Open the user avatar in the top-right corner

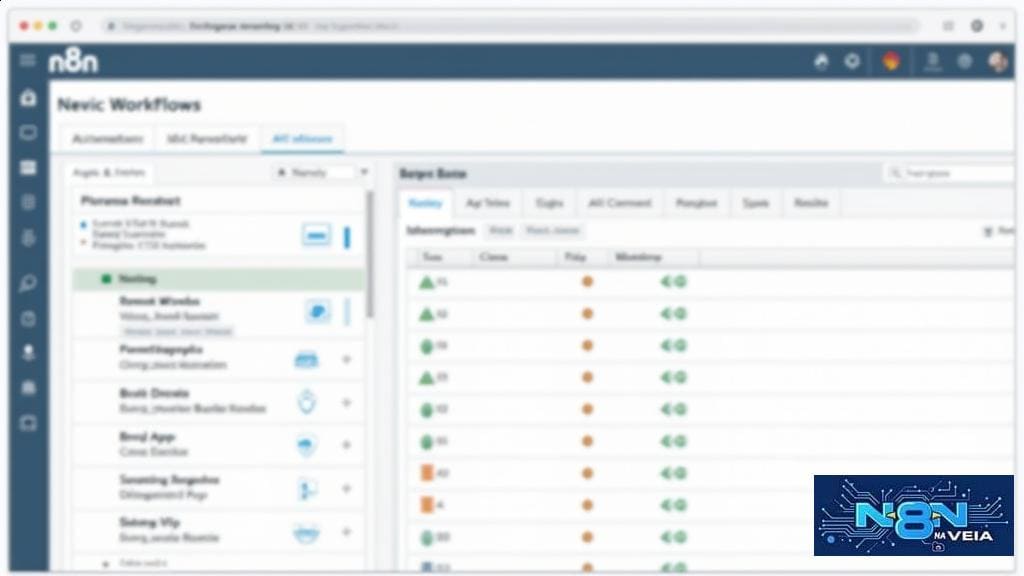point(997,61)
